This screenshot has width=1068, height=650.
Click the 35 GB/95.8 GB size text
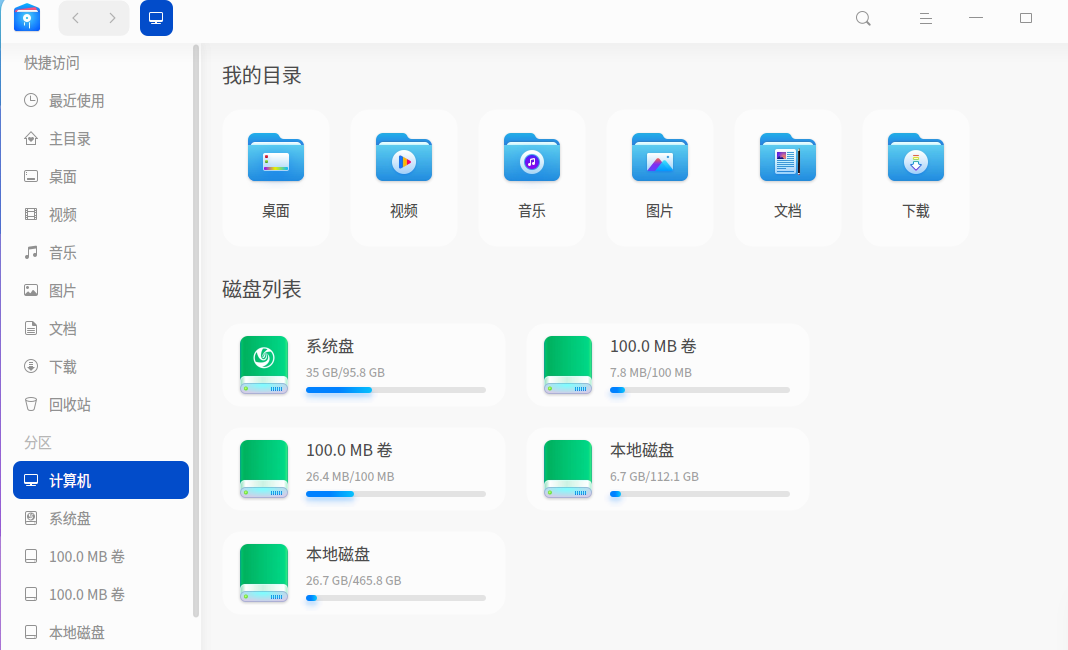(x=345, y=373)
